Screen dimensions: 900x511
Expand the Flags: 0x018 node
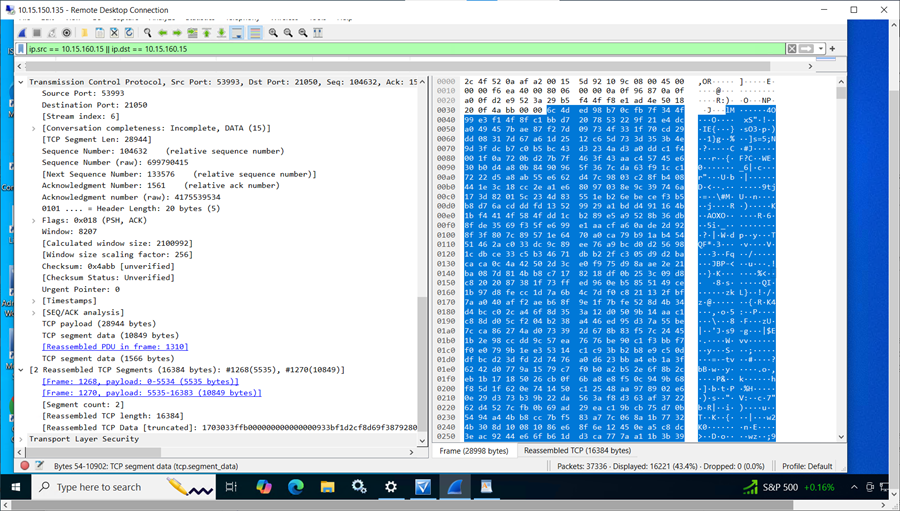click(34, 220)
